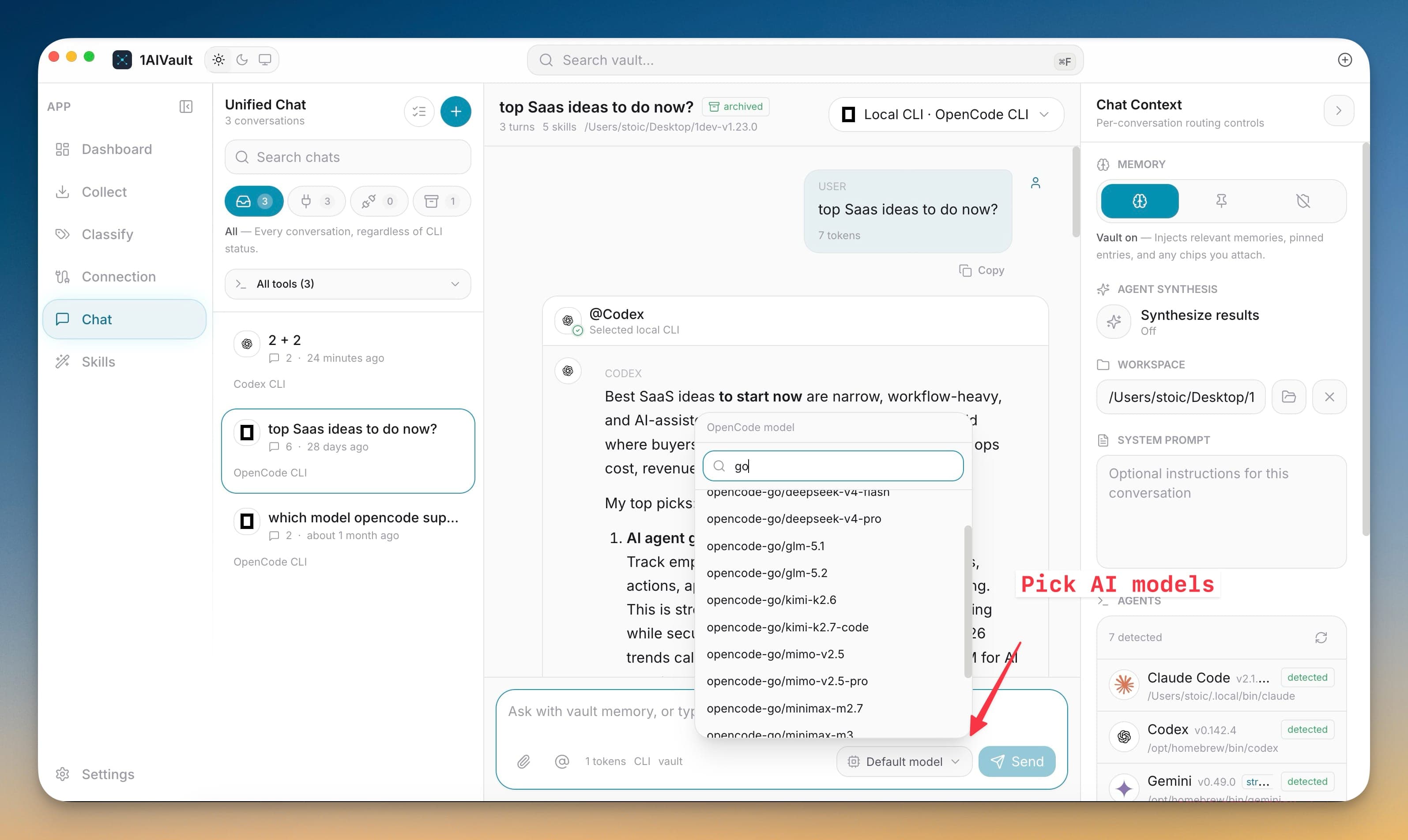
Task: Click the attach file paperclip icon
Action: (523, 762)
